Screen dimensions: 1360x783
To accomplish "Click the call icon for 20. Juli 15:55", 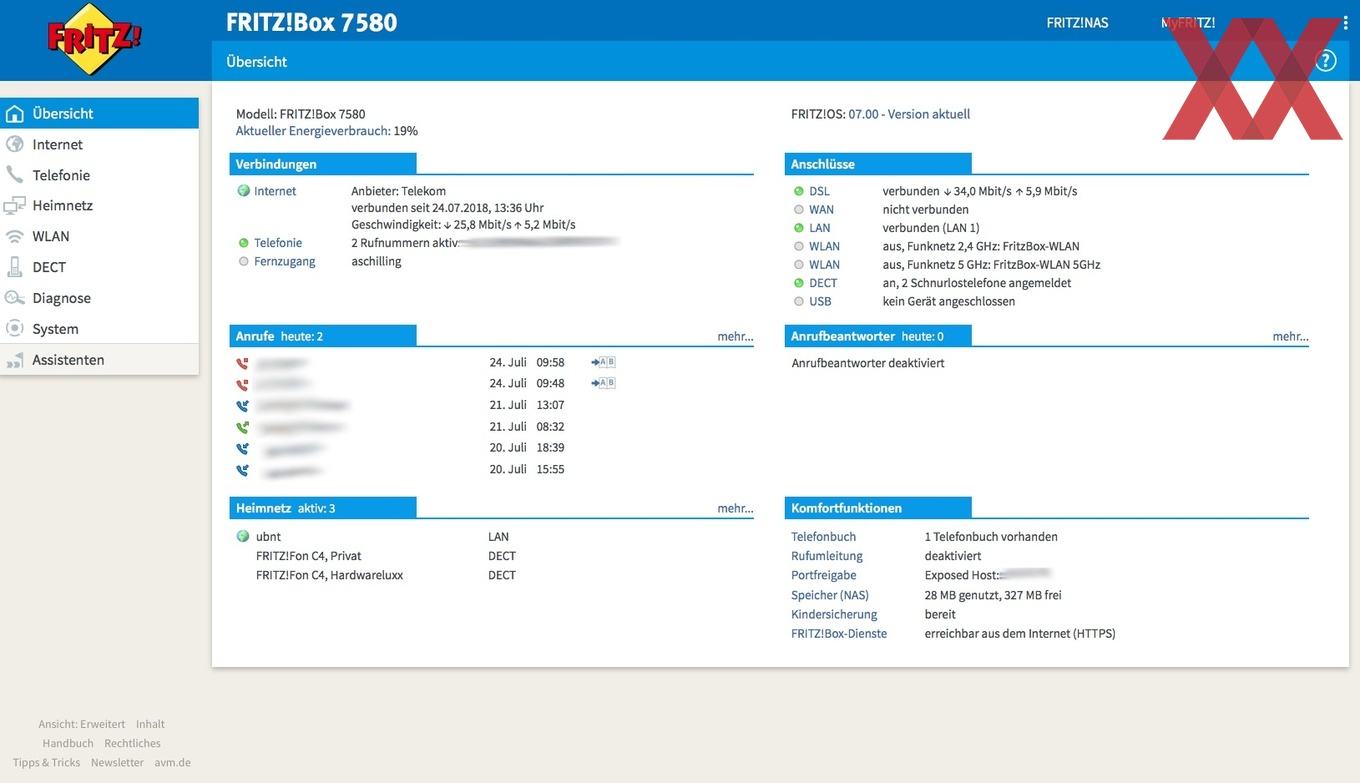I will [x=242, y=470].
